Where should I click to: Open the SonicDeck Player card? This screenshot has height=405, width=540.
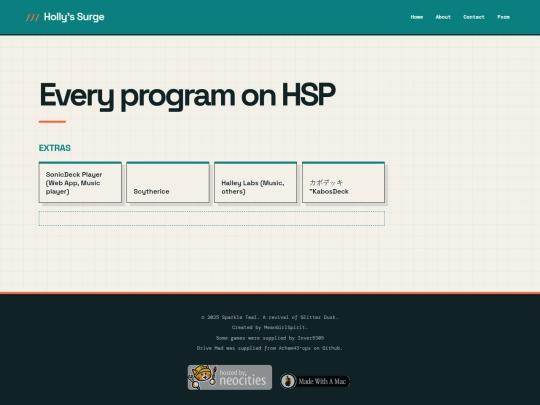[x=80, y=183]
